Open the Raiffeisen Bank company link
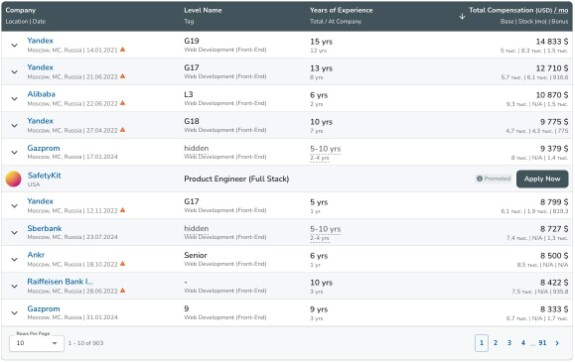This screenshot has width=575, height=362. [60, 281]
